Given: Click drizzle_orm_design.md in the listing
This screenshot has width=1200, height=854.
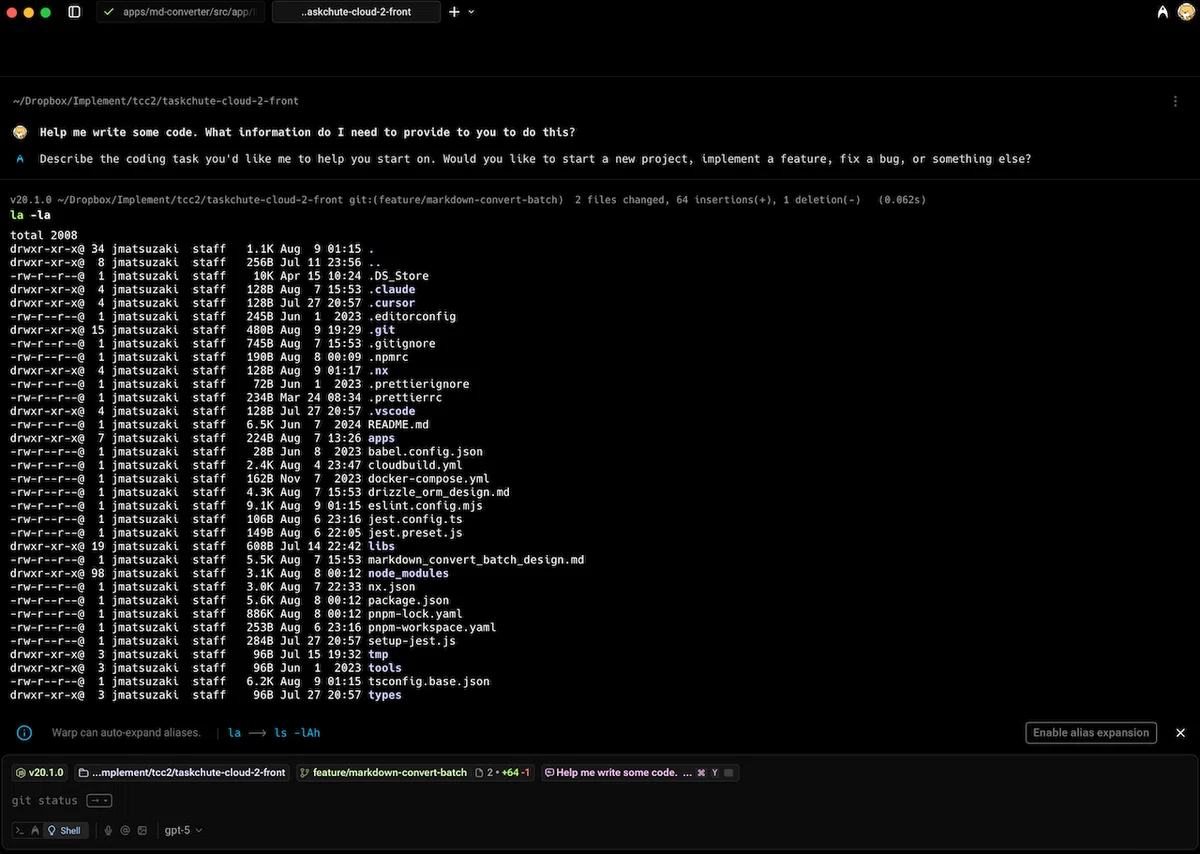Looking at the screenshot, I should [439, 492].
